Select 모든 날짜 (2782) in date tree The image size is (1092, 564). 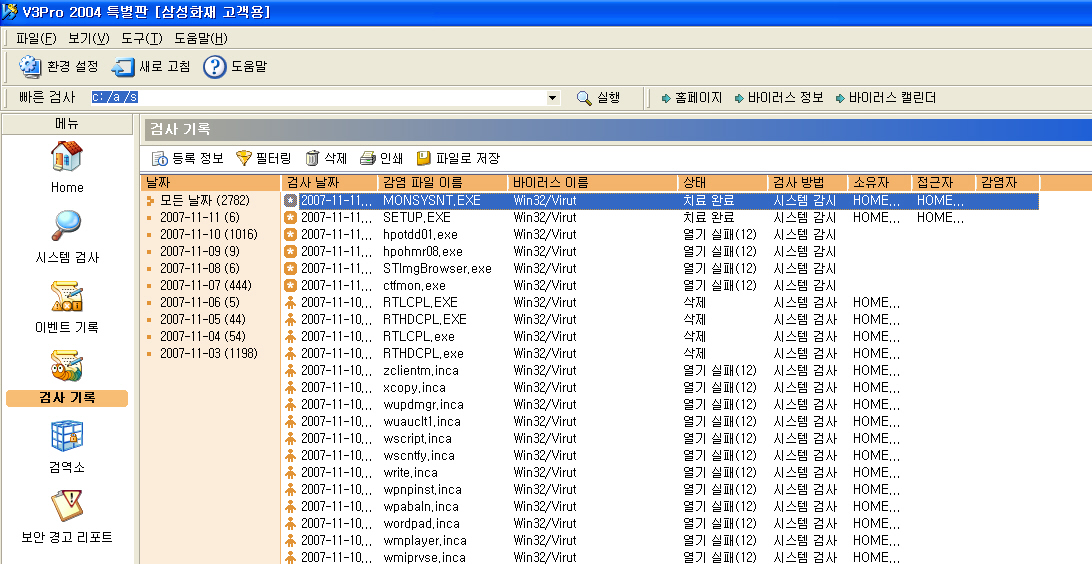pyautogui.click(x=204, y=201)
